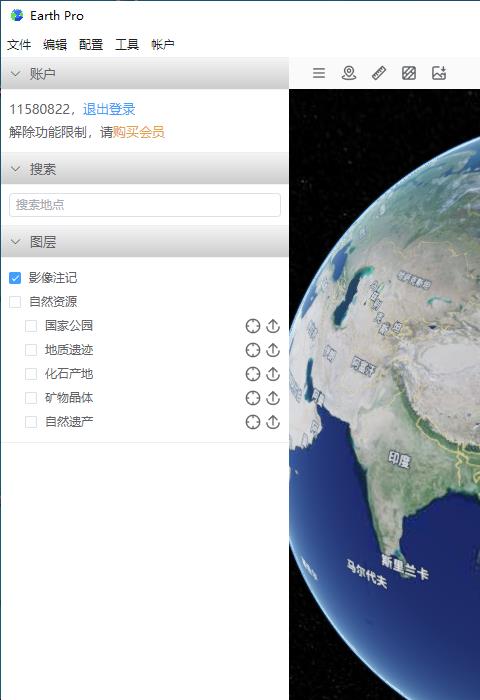Collapse the 搜索 panel chevron
Screen dimensions: 480x700
[16, 169]
